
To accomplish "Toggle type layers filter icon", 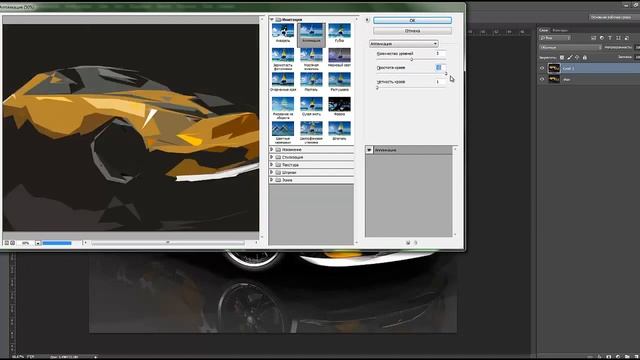I will coord(610,38).
